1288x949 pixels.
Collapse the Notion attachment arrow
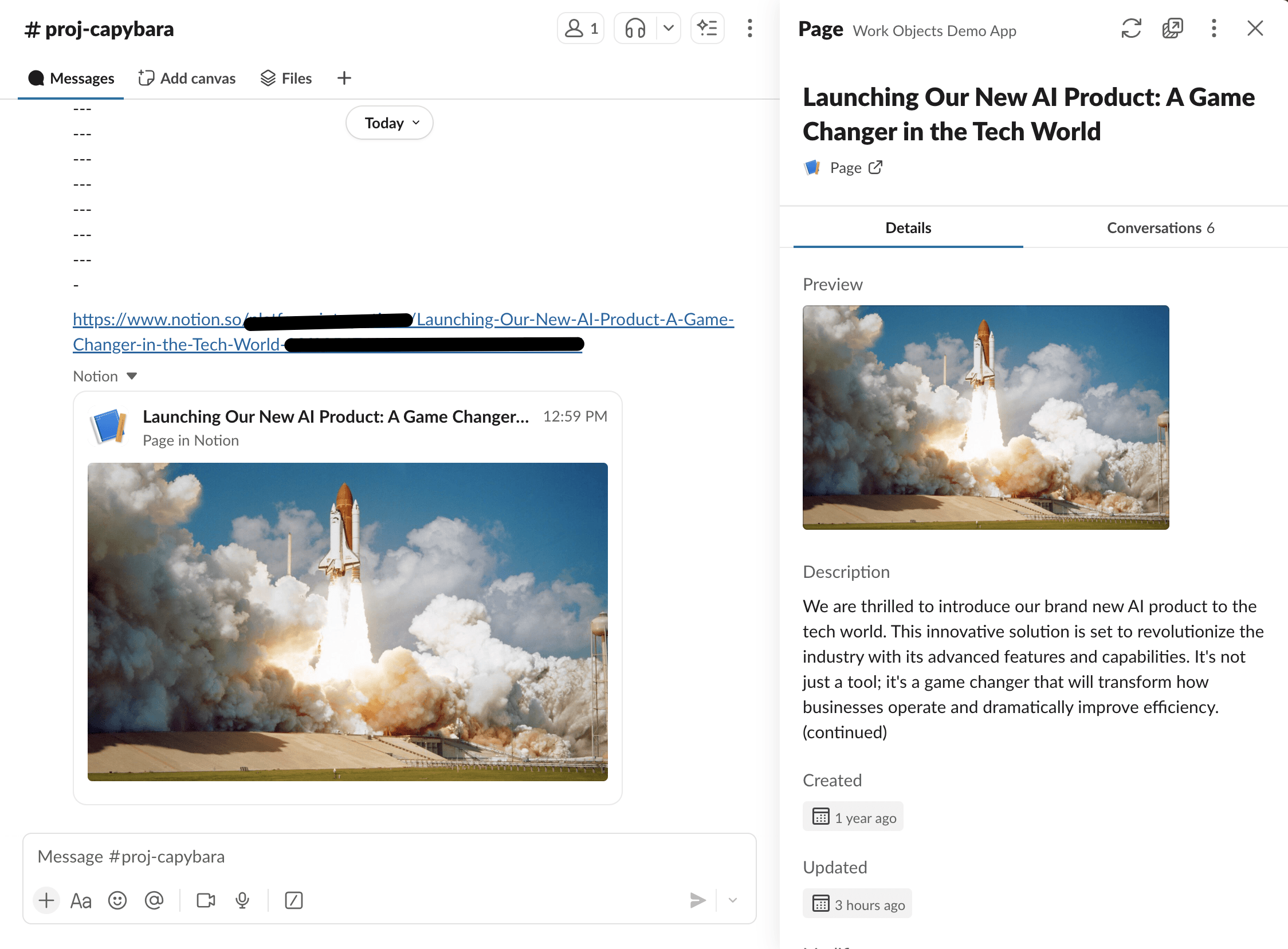(x=132, y=376)
